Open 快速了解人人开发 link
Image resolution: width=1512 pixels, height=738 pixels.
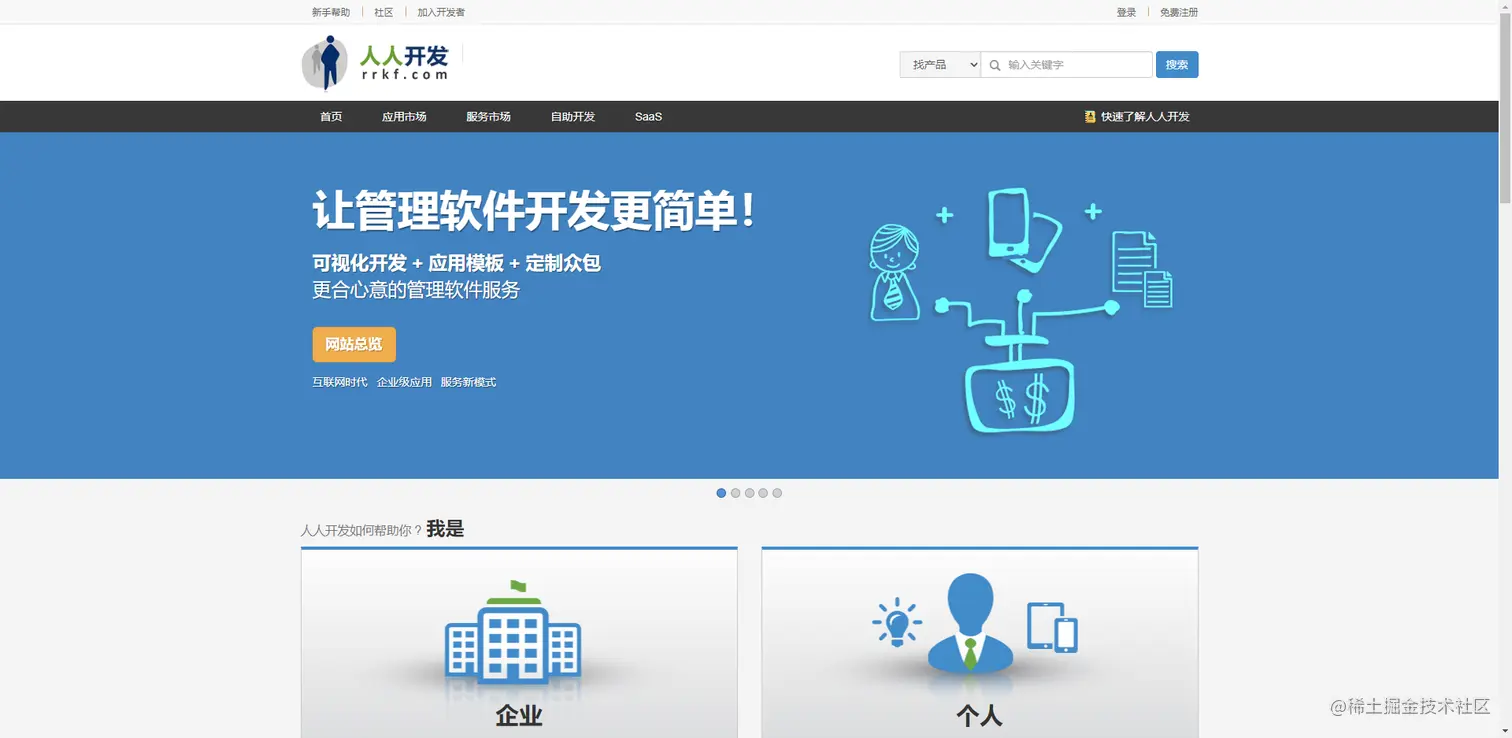[x=1145, y=117]
